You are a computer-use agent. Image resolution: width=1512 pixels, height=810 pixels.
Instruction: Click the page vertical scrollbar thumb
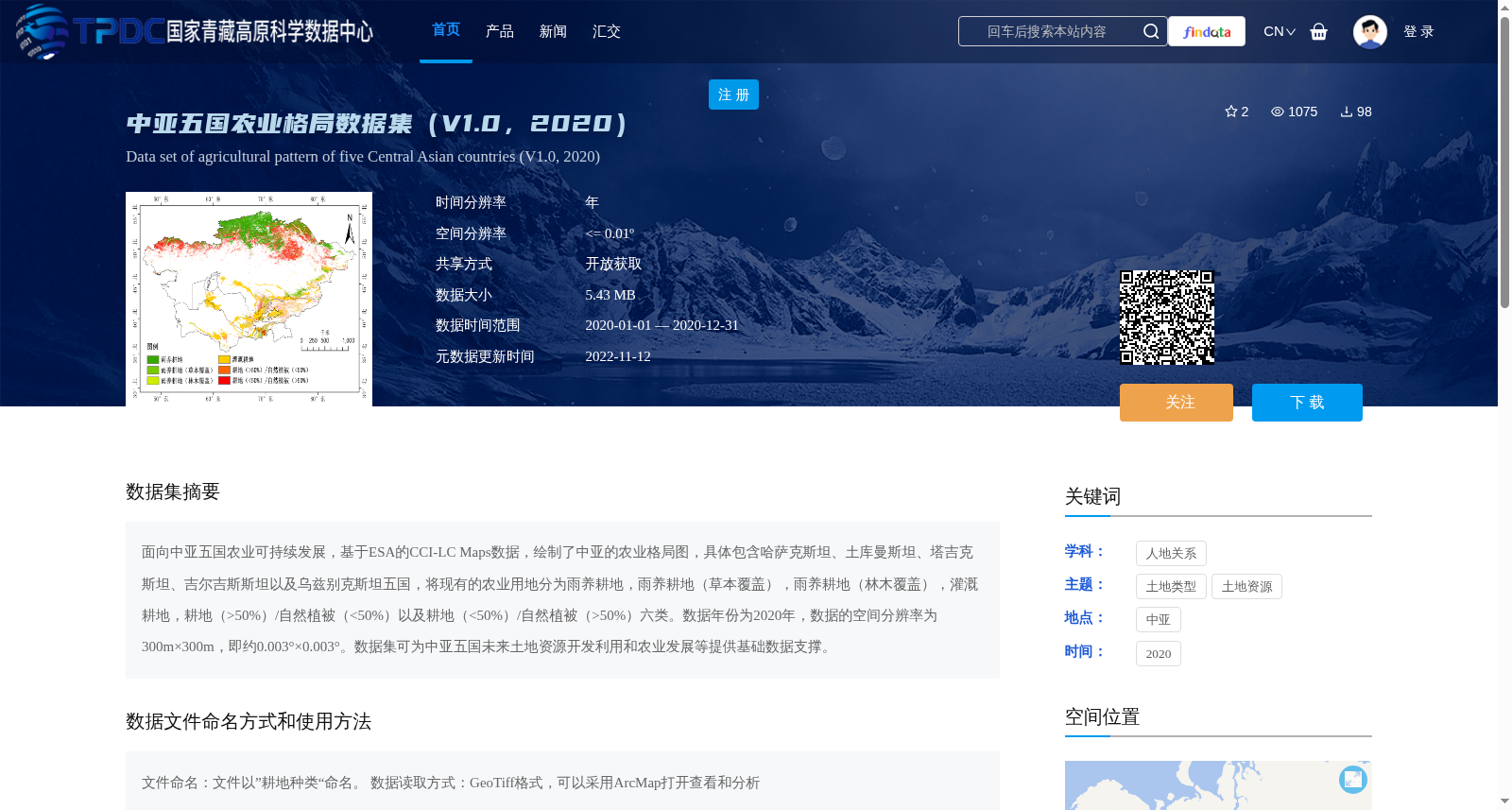(x=1504, y=161)
